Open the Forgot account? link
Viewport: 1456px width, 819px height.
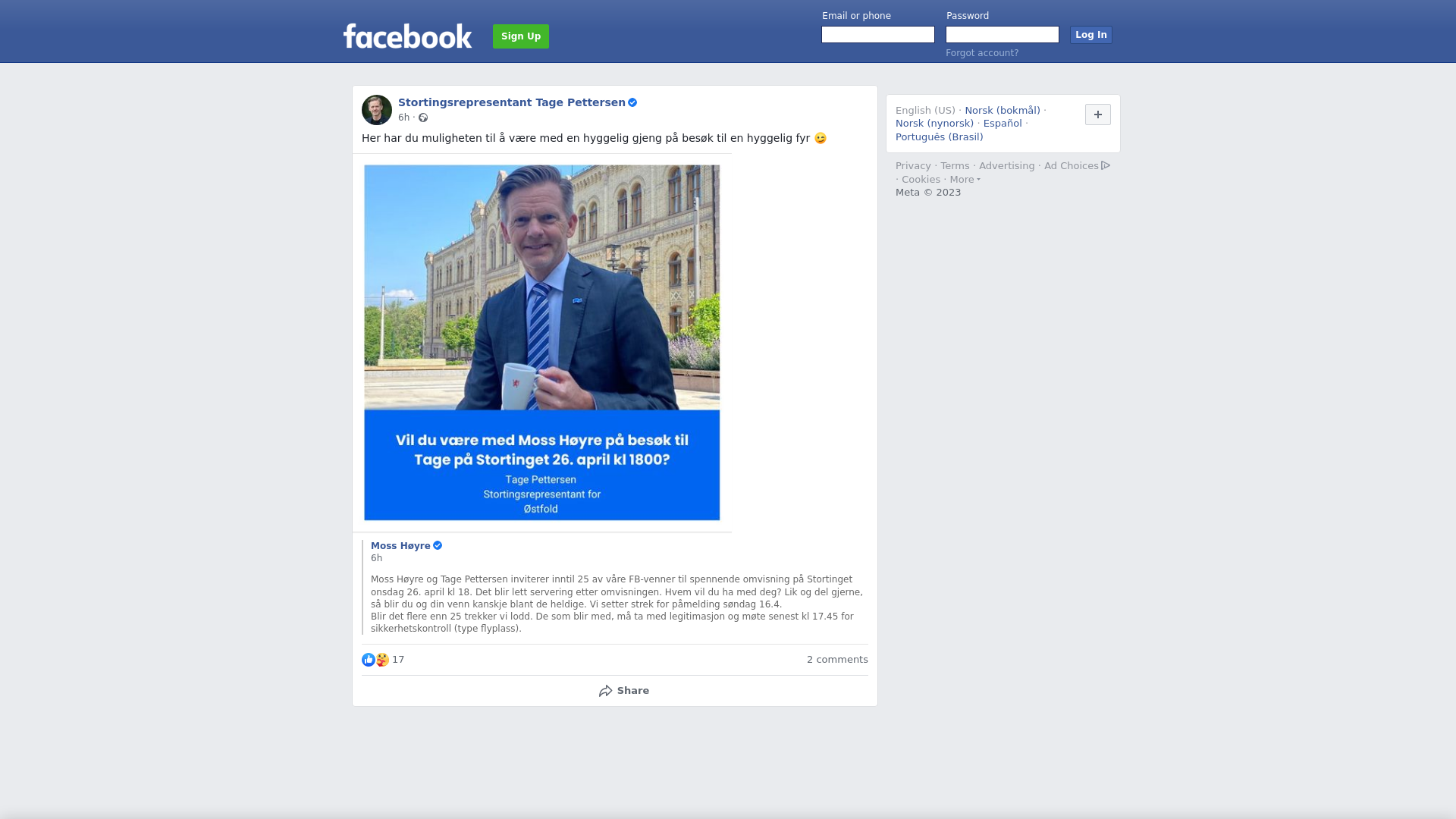pyautogui.click(x=982, y=53)
